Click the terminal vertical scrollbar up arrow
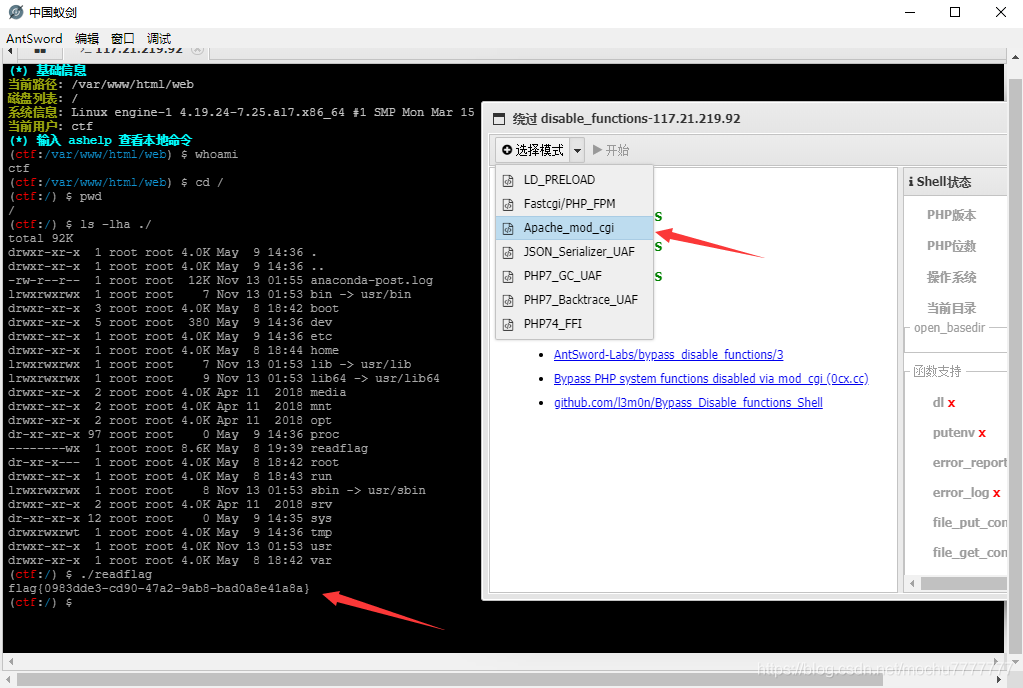 click(x=1015, y=57)
